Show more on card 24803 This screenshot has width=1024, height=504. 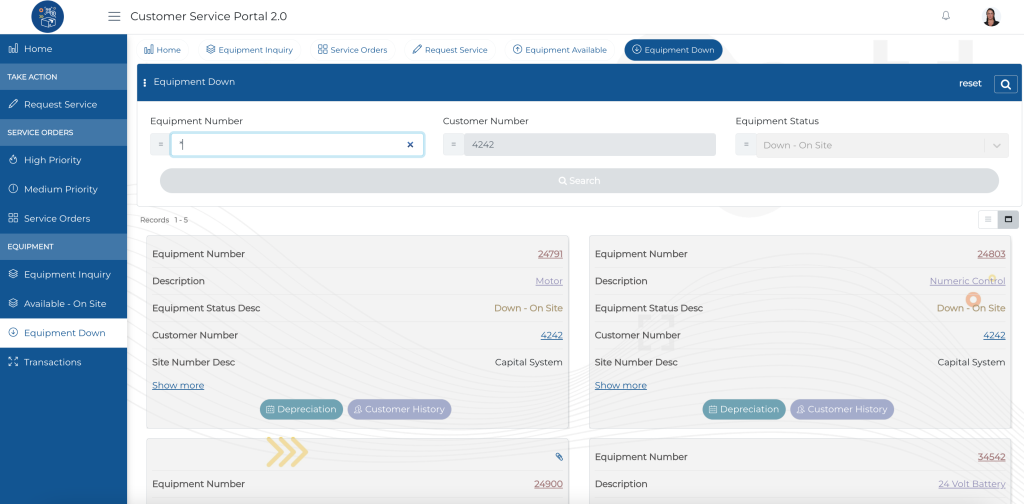(x=621, y=386)
